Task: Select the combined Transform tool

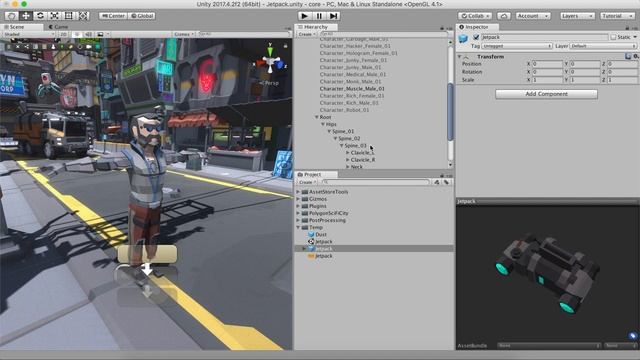Action: coord(83,16)
